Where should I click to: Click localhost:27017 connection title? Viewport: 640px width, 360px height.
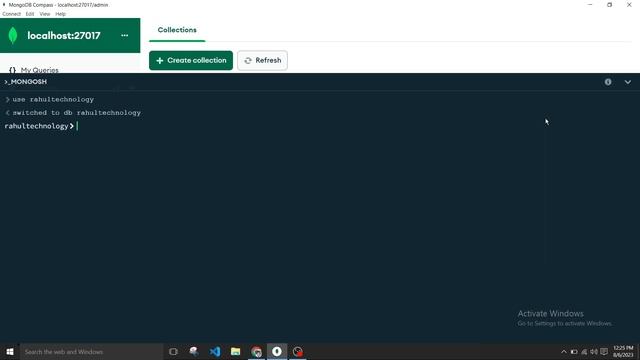tap(64, 36)
